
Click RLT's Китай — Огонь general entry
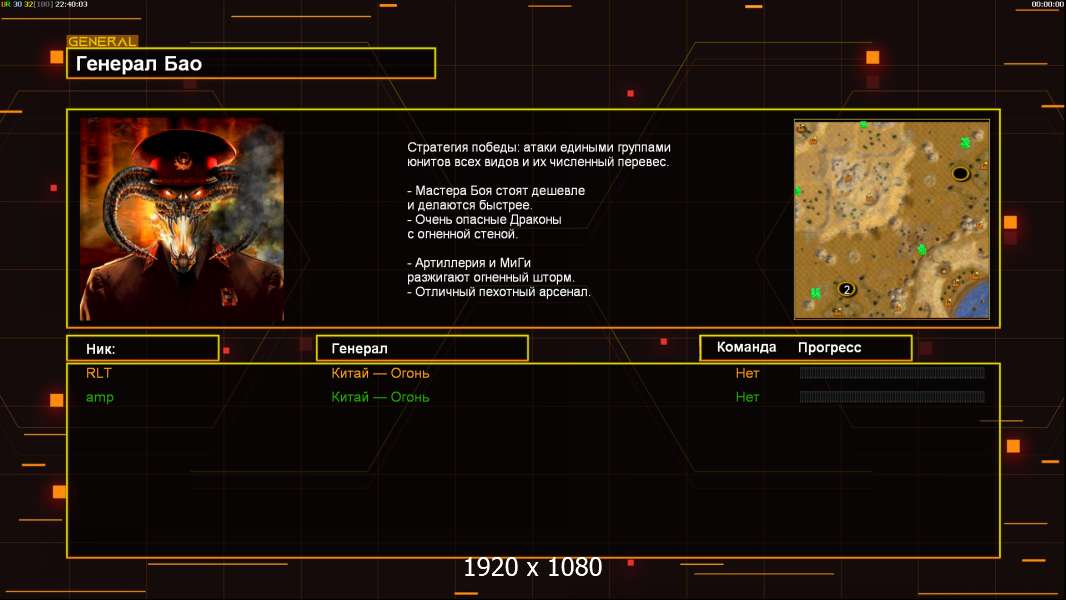pyautogui.click(x=380, y=373)
